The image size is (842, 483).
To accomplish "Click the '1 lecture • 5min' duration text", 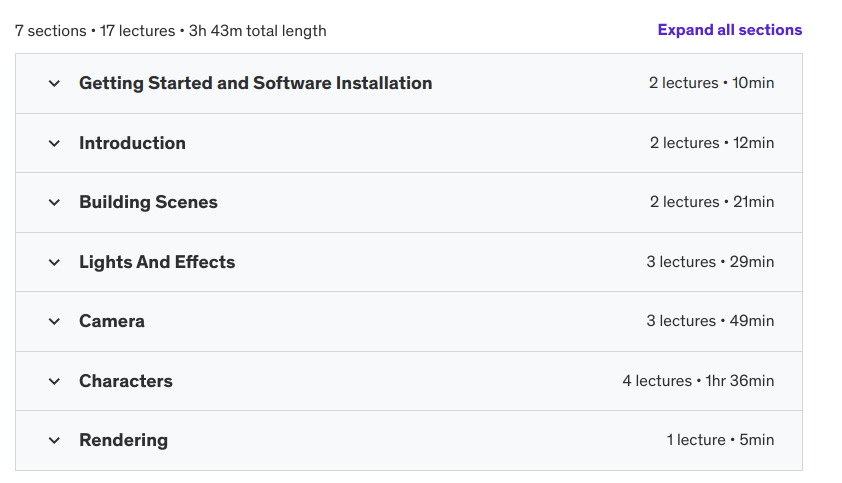I will [720, 440].
